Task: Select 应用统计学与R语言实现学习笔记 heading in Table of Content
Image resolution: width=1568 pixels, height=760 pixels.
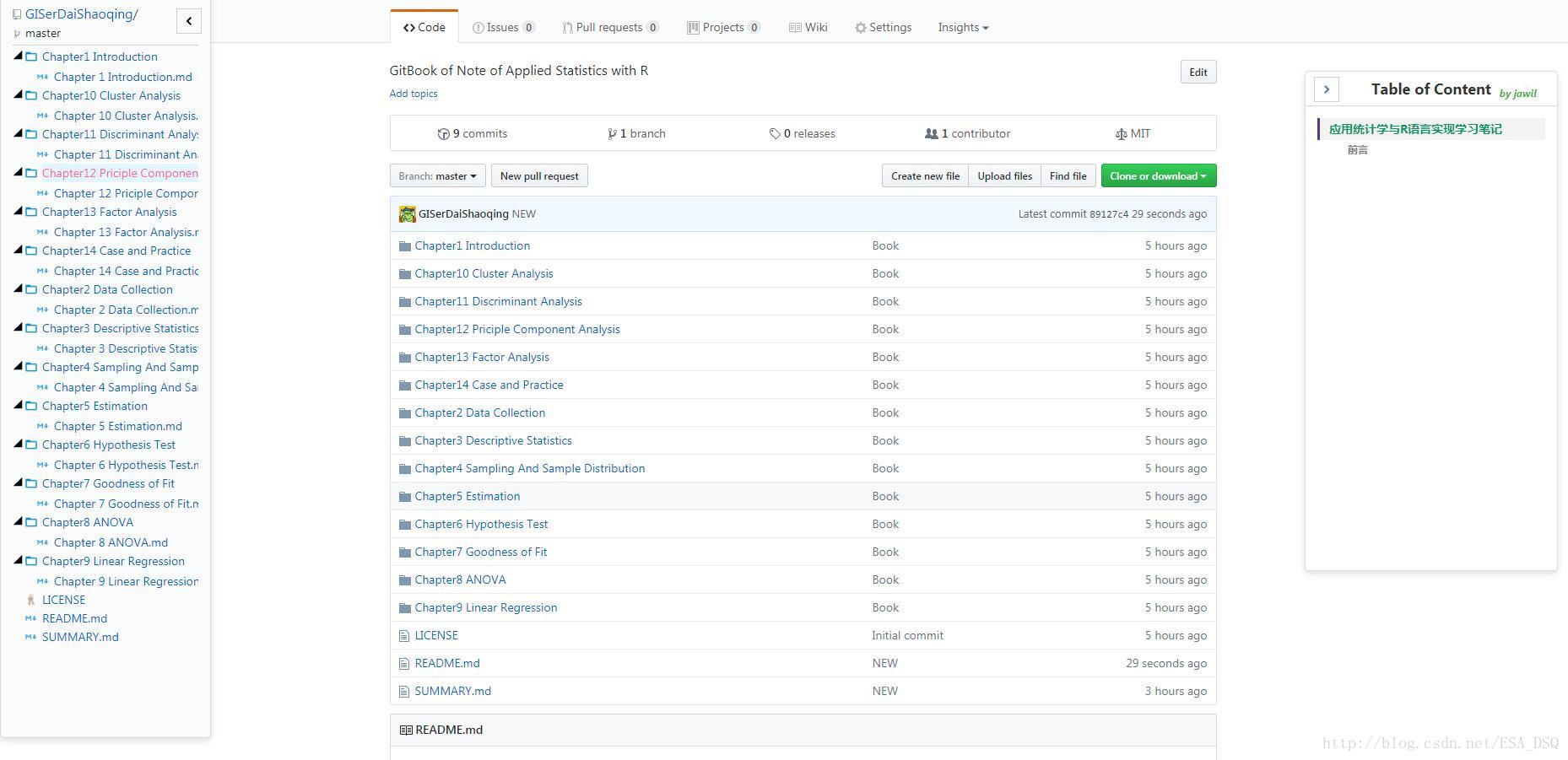Action: point(1415,129)
